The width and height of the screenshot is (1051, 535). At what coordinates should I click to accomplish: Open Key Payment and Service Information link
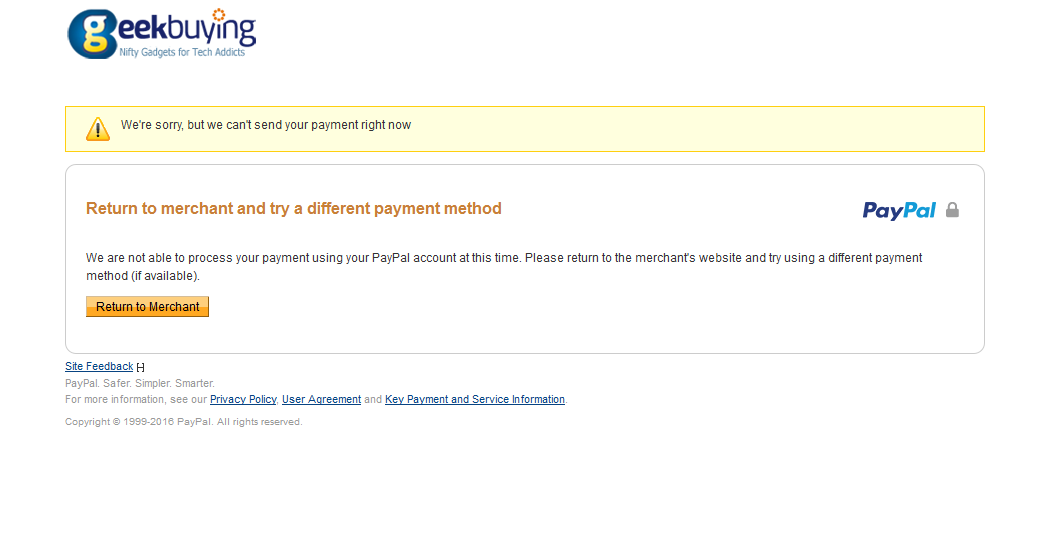point(475,400)
